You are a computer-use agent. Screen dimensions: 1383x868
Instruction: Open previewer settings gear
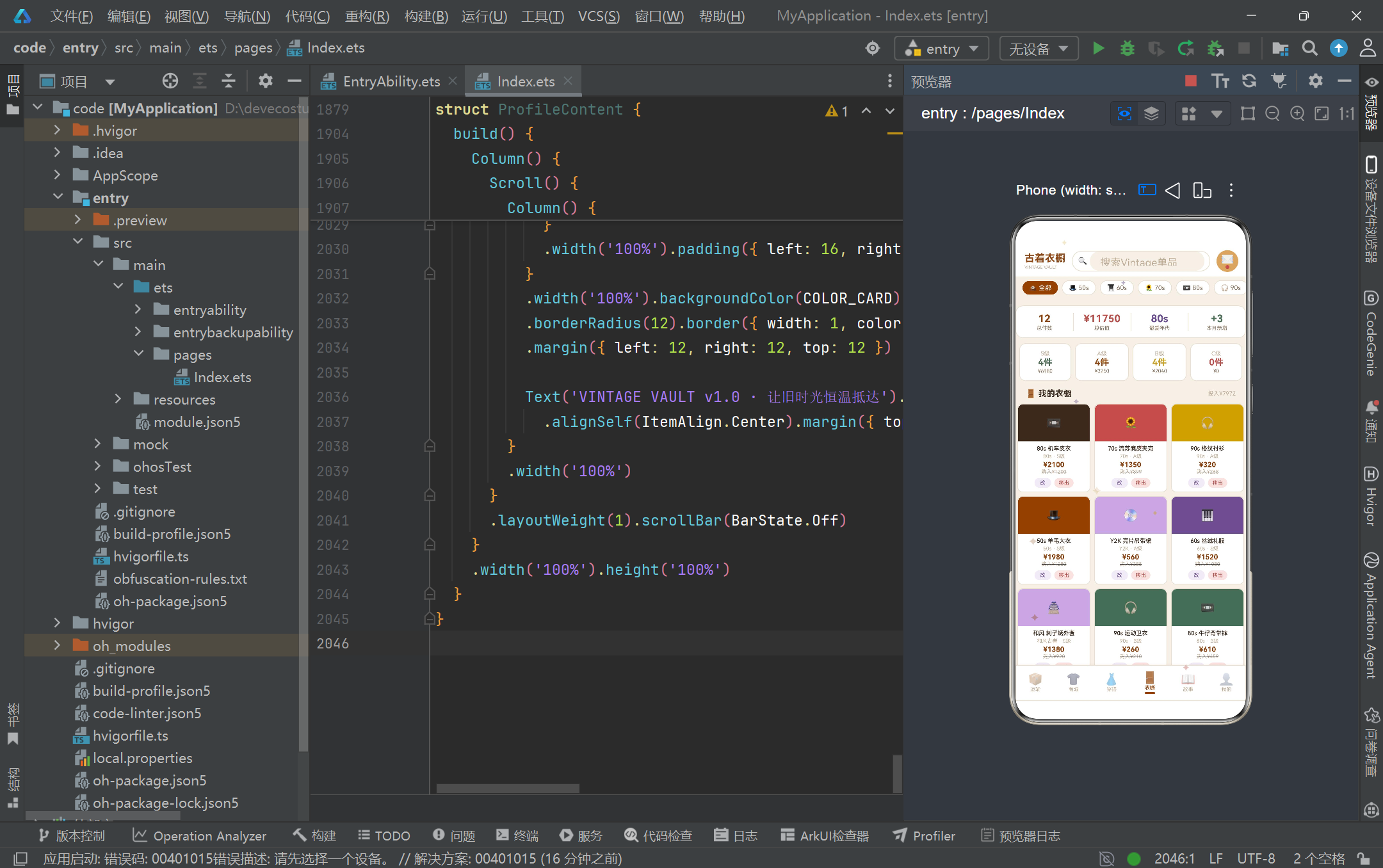coord(1315,81)
